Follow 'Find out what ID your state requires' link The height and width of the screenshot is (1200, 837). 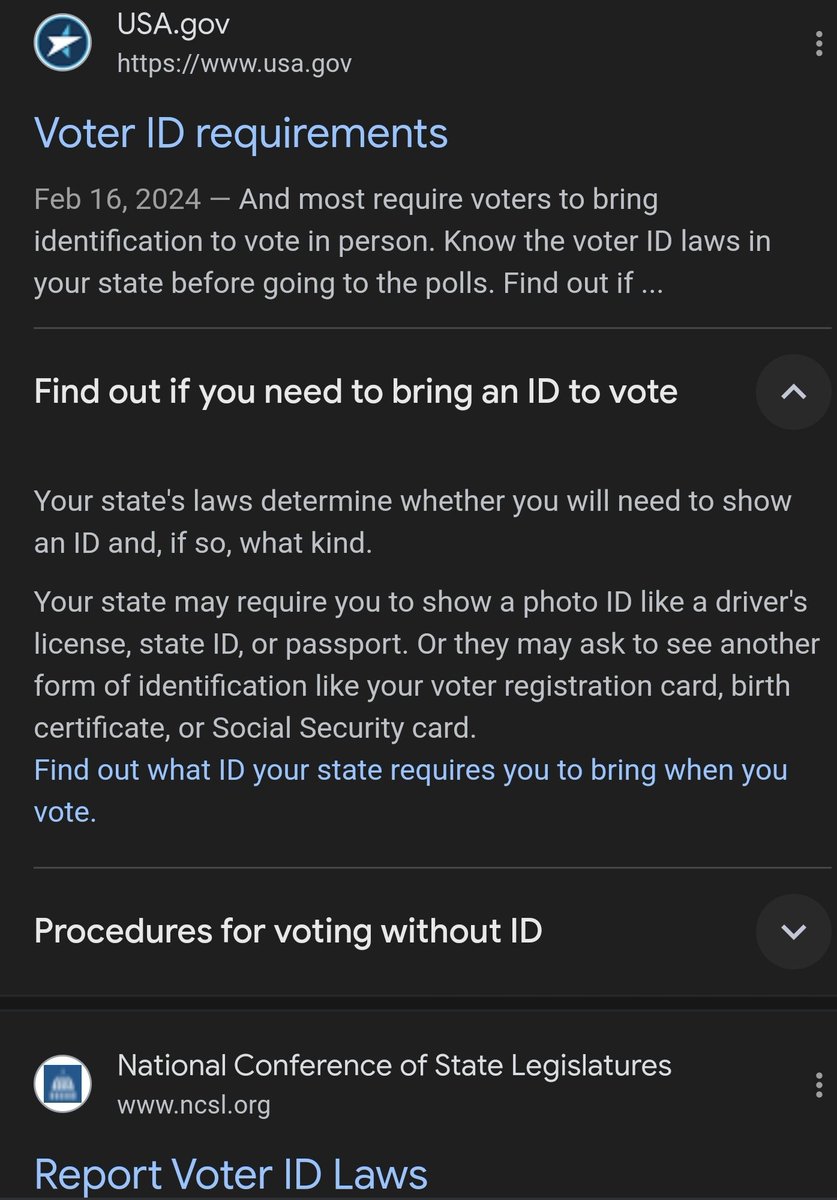point(410,771)
